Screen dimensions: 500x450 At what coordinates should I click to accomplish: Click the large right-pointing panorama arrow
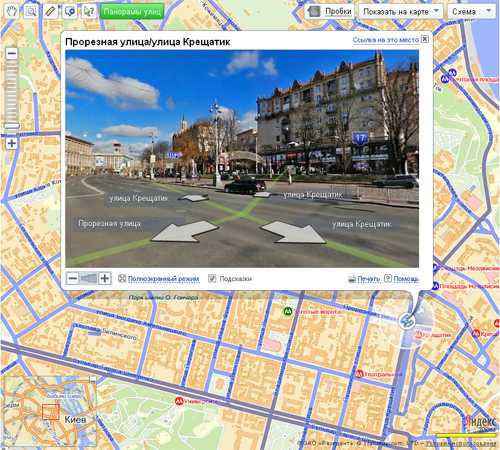pyautogui.click(x=294, y=232)
